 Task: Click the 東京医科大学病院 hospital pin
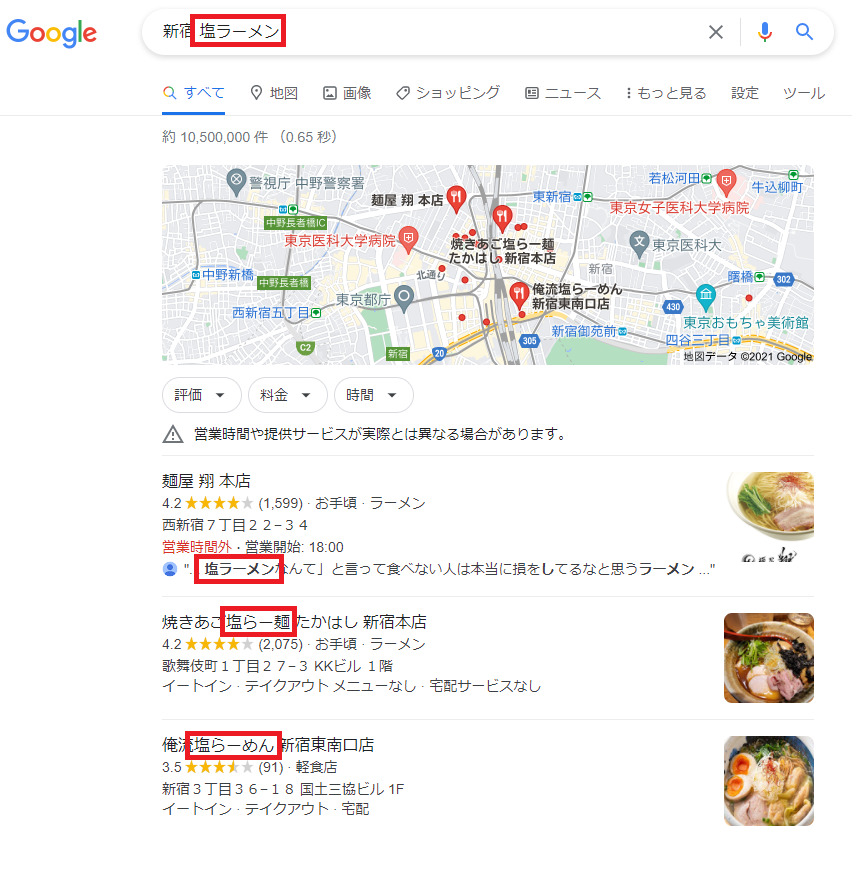pyautogui.click(x=409, y=240)
